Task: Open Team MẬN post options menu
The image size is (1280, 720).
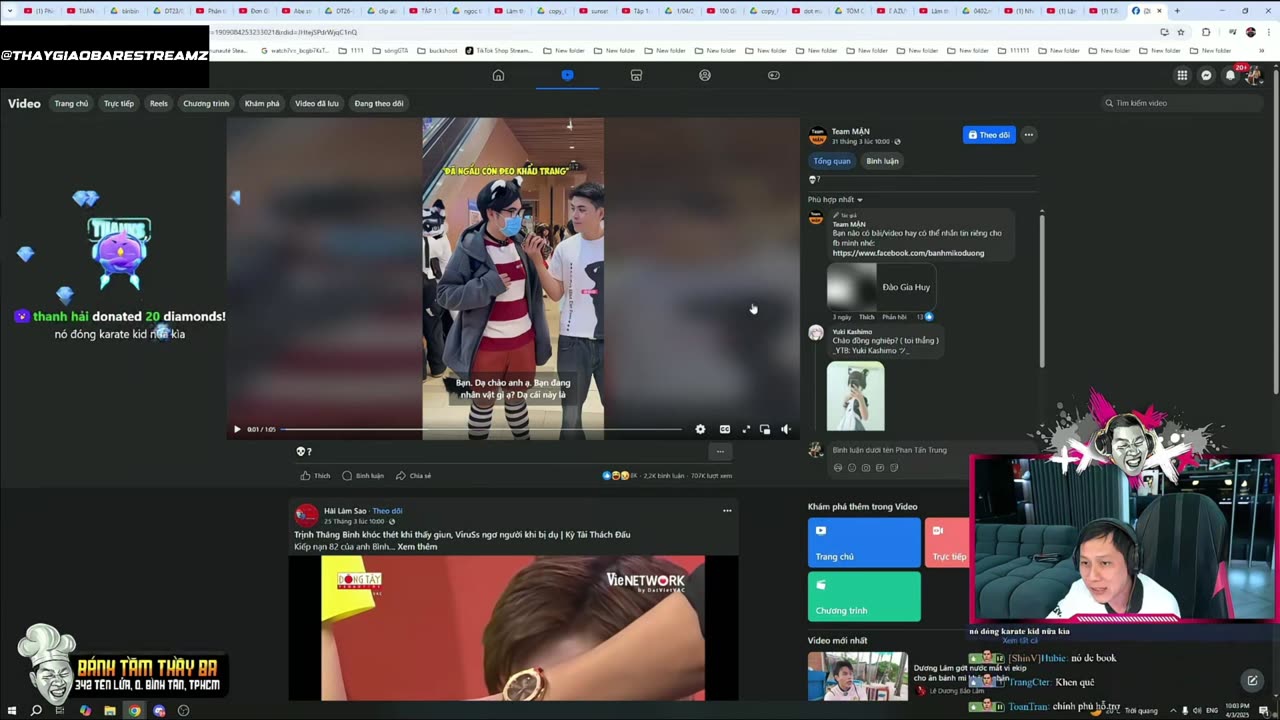Action: 1028,135
